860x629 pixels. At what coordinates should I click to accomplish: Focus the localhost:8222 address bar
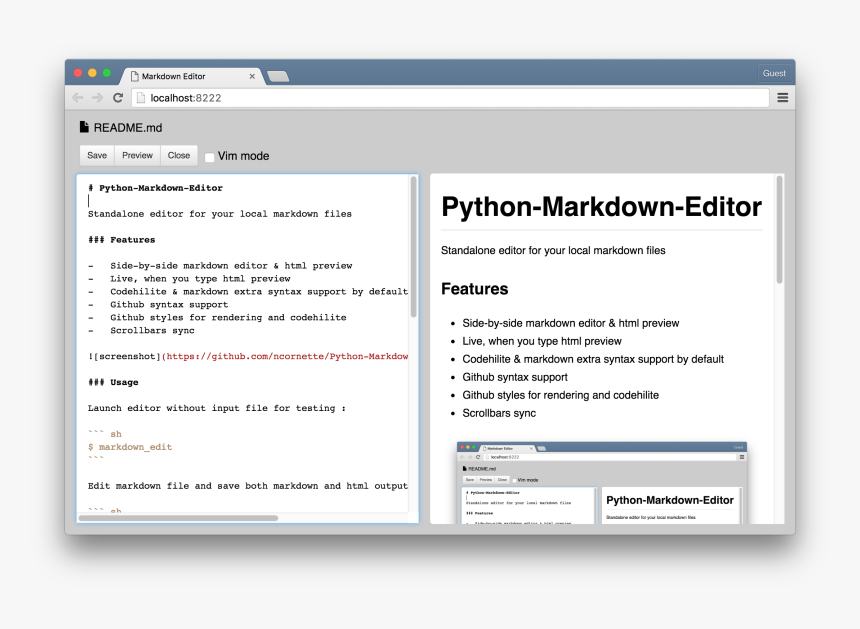[x=450, y=98]
